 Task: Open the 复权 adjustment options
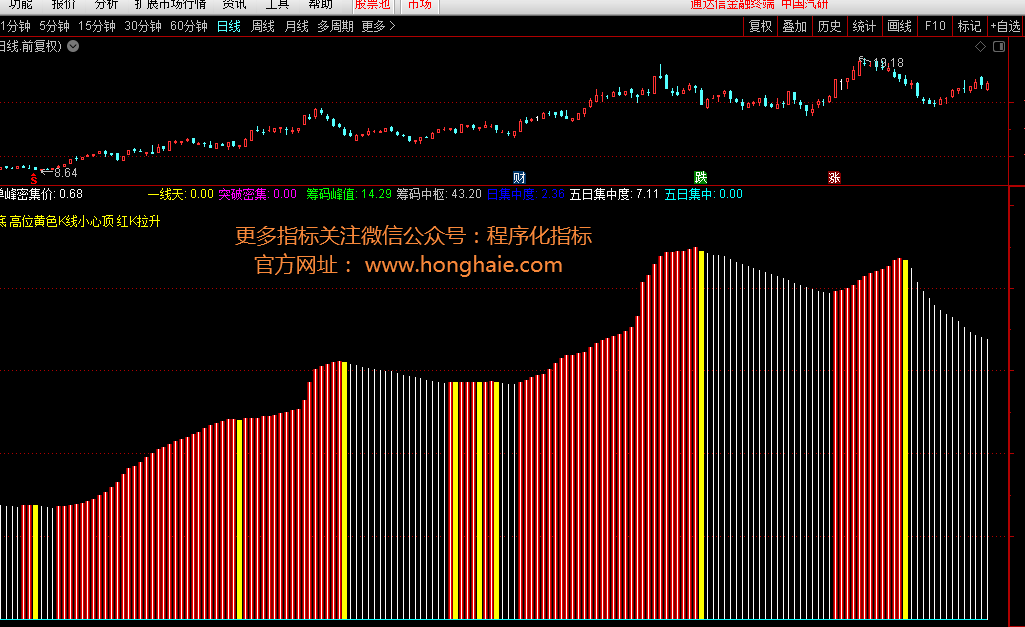(x=760, y=26)
